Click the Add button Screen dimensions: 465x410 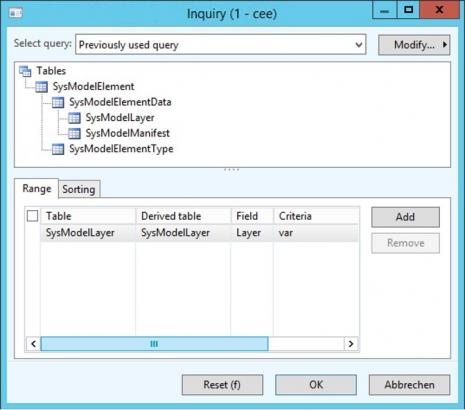(405, 217)
